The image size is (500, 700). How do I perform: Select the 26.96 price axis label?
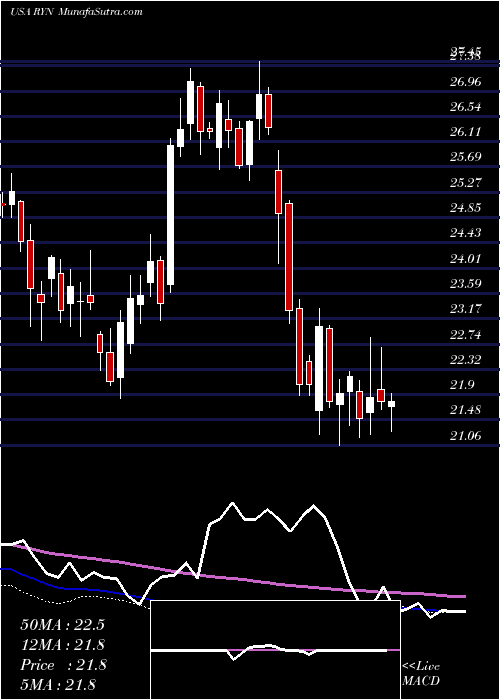point(465,82)
